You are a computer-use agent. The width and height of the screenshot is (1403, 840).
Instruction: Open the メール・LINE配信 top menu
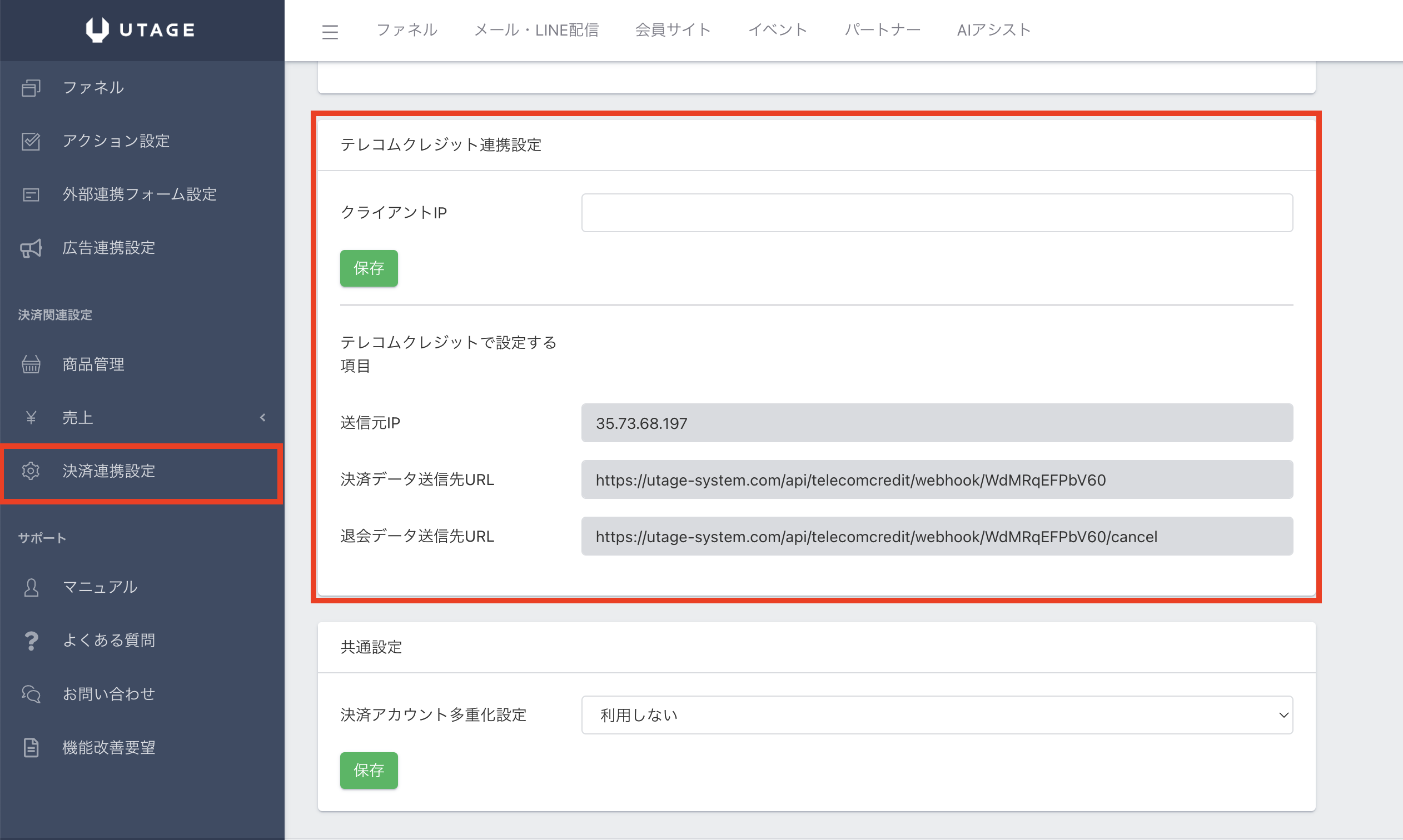tap(536, 30)
